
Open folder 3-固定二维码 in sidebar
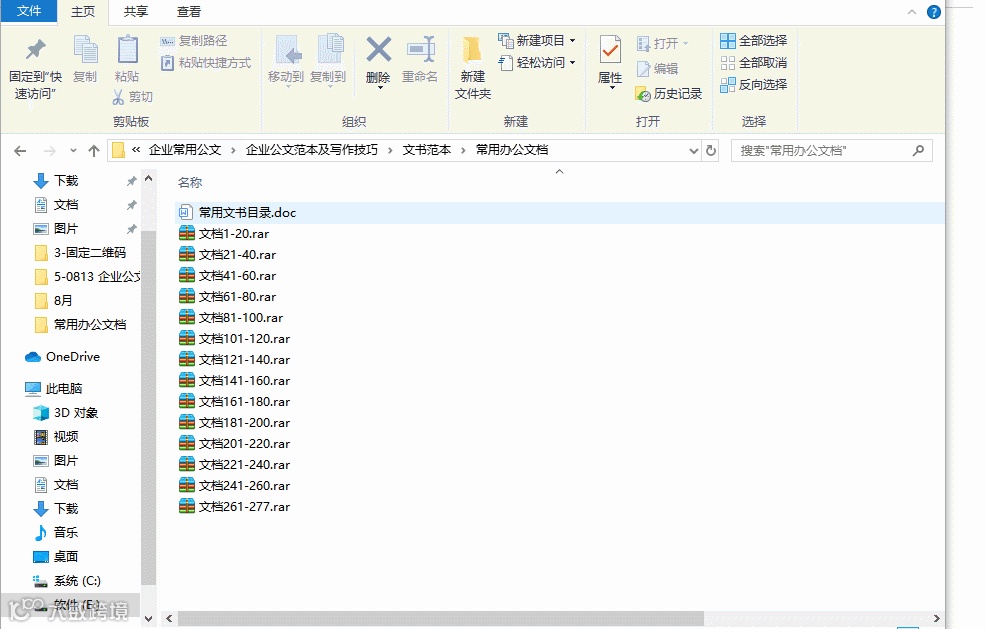(x=89, y=253)
